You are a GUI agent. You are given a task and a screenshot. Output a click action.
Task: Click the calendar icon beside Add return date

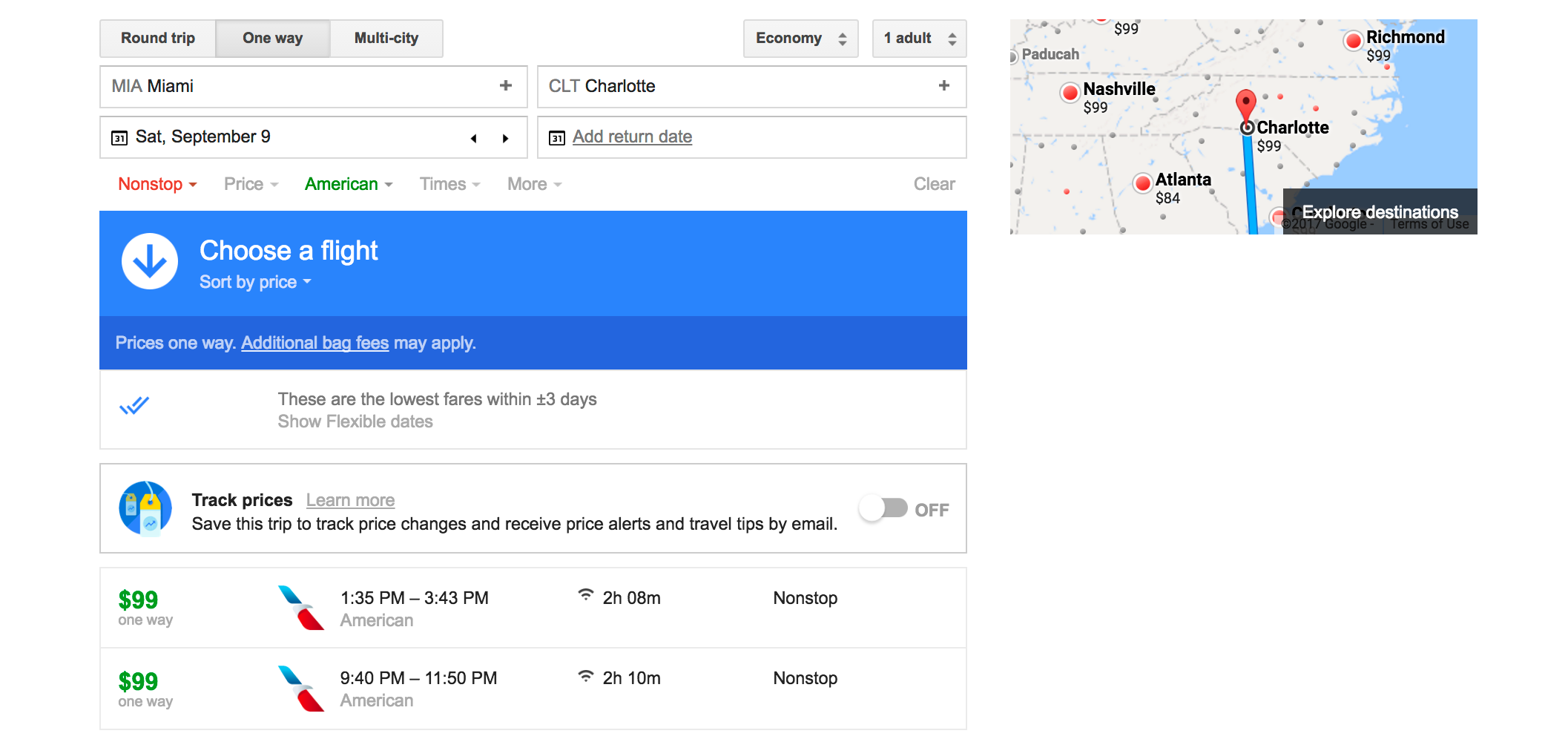coord(556,138)
